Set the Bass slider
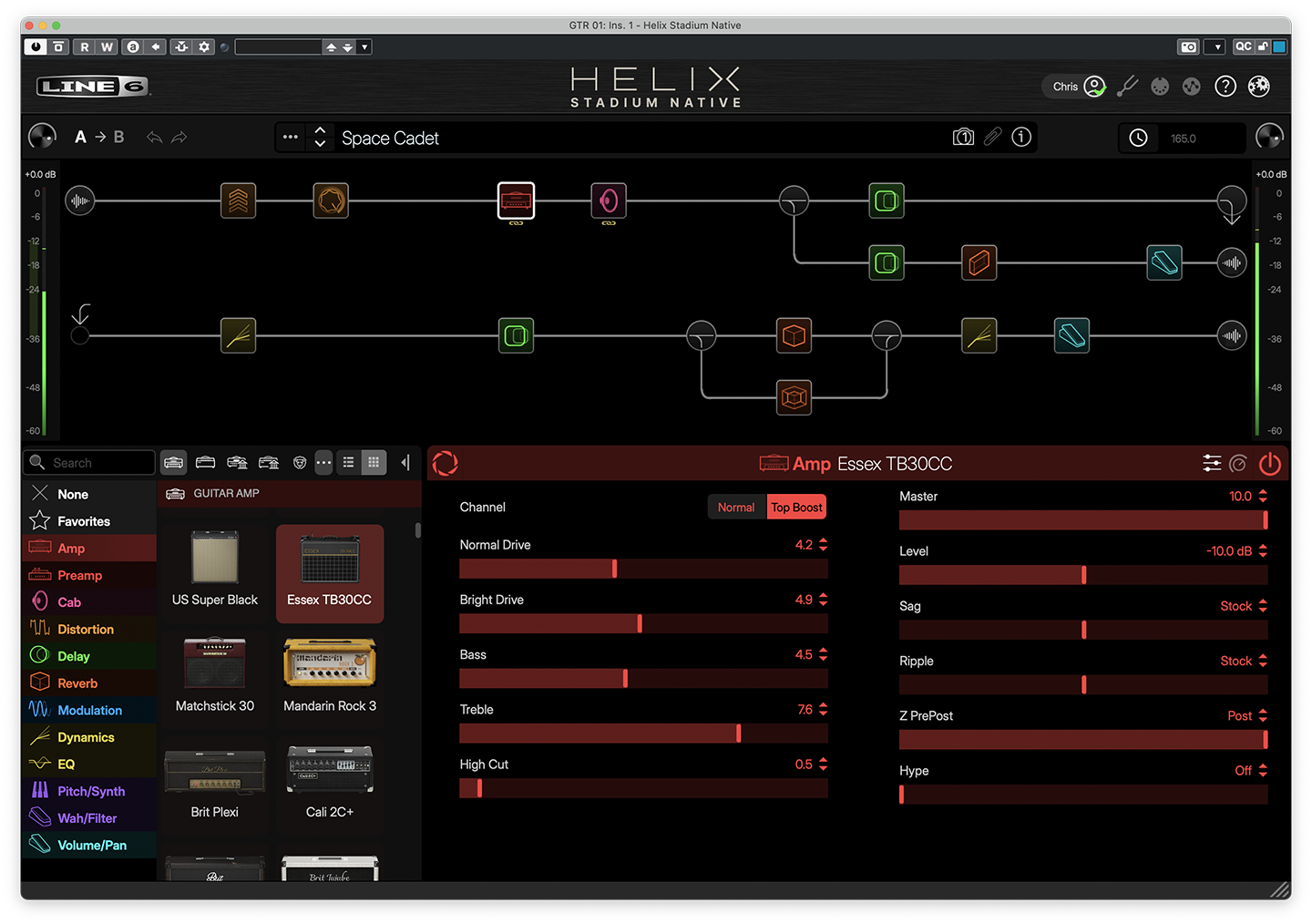The height and width of the screenshot is (924, 1312). tap(643, 679)
